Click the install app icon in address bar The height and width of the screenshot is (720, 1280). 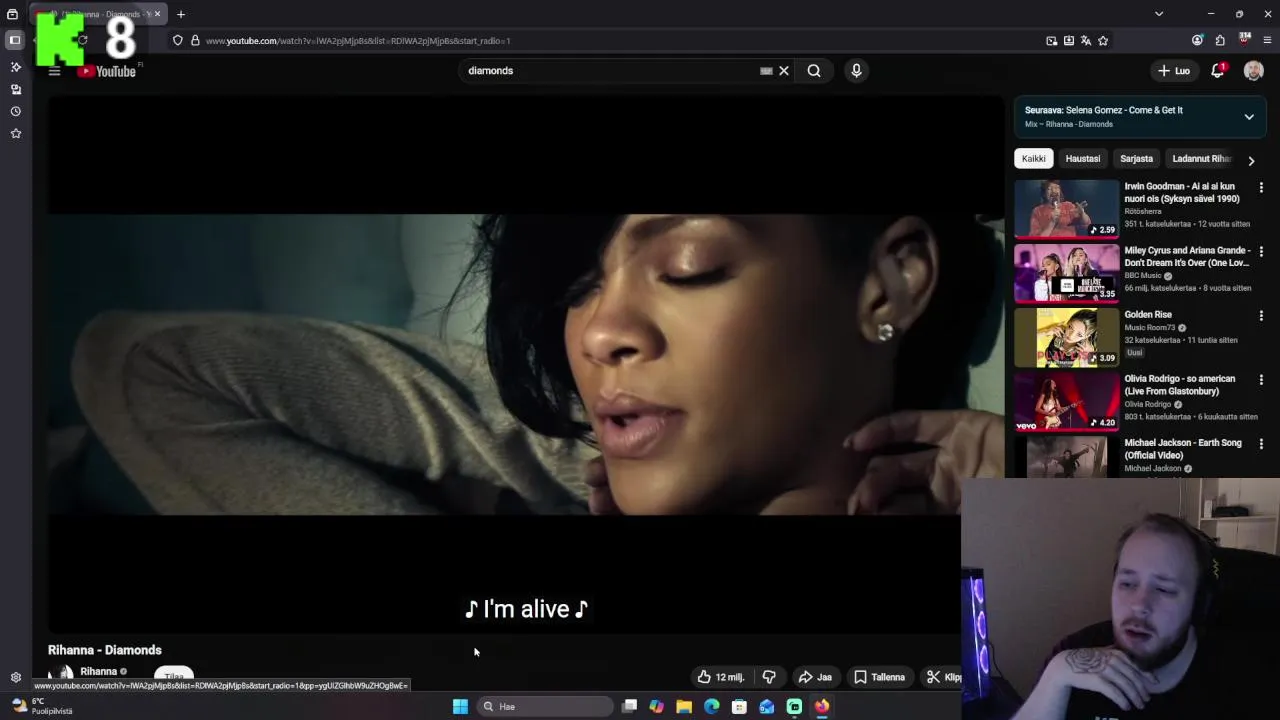click(1069, 41)
